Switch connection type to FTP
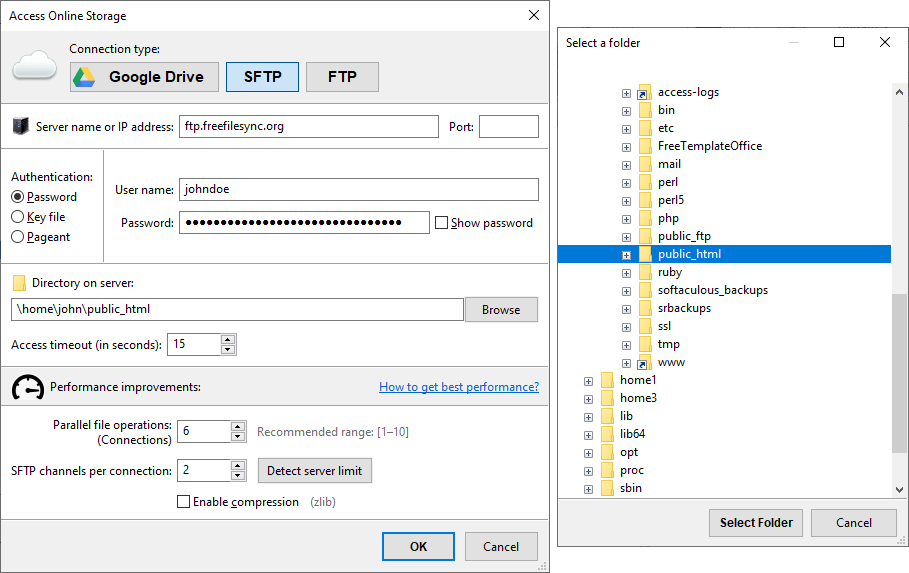 pos(342,77)
